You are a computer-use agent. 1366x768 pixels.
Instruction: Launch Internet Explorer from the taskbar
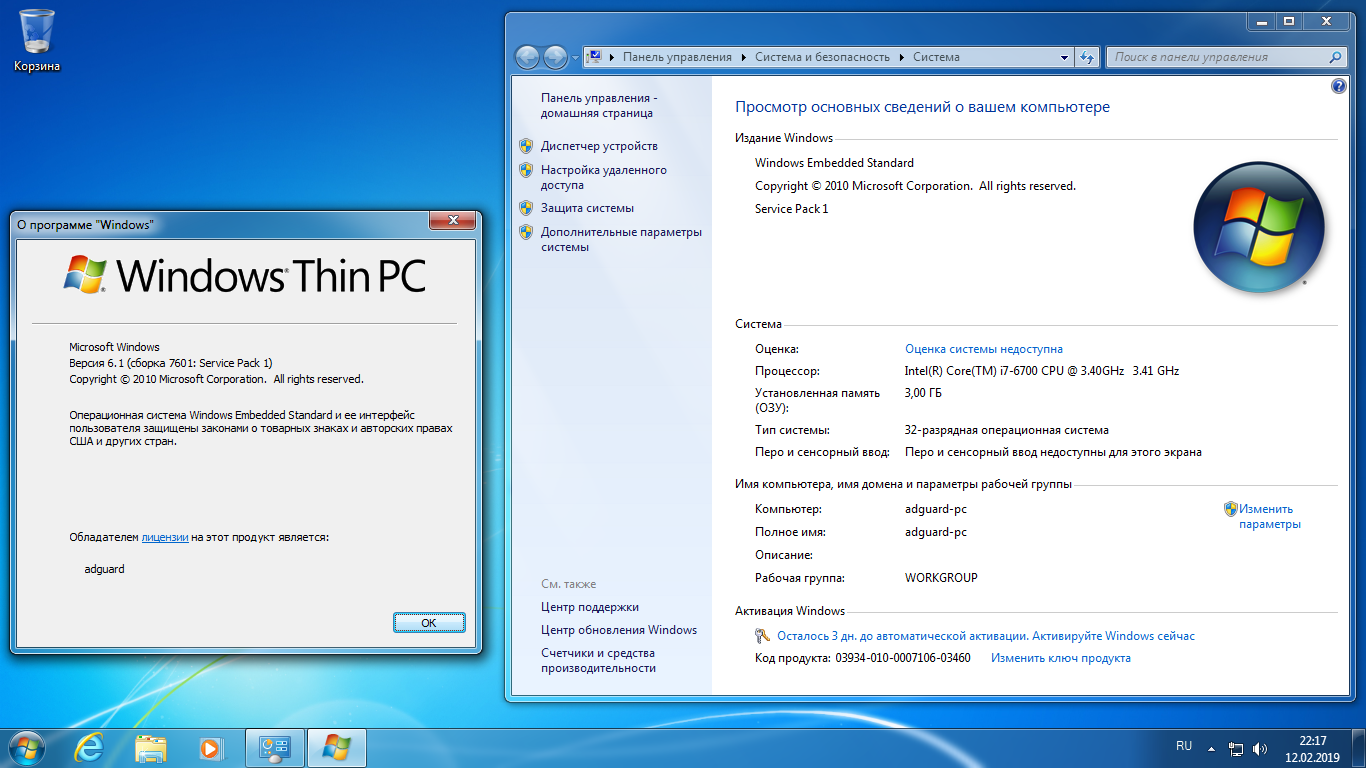(89, 748)
